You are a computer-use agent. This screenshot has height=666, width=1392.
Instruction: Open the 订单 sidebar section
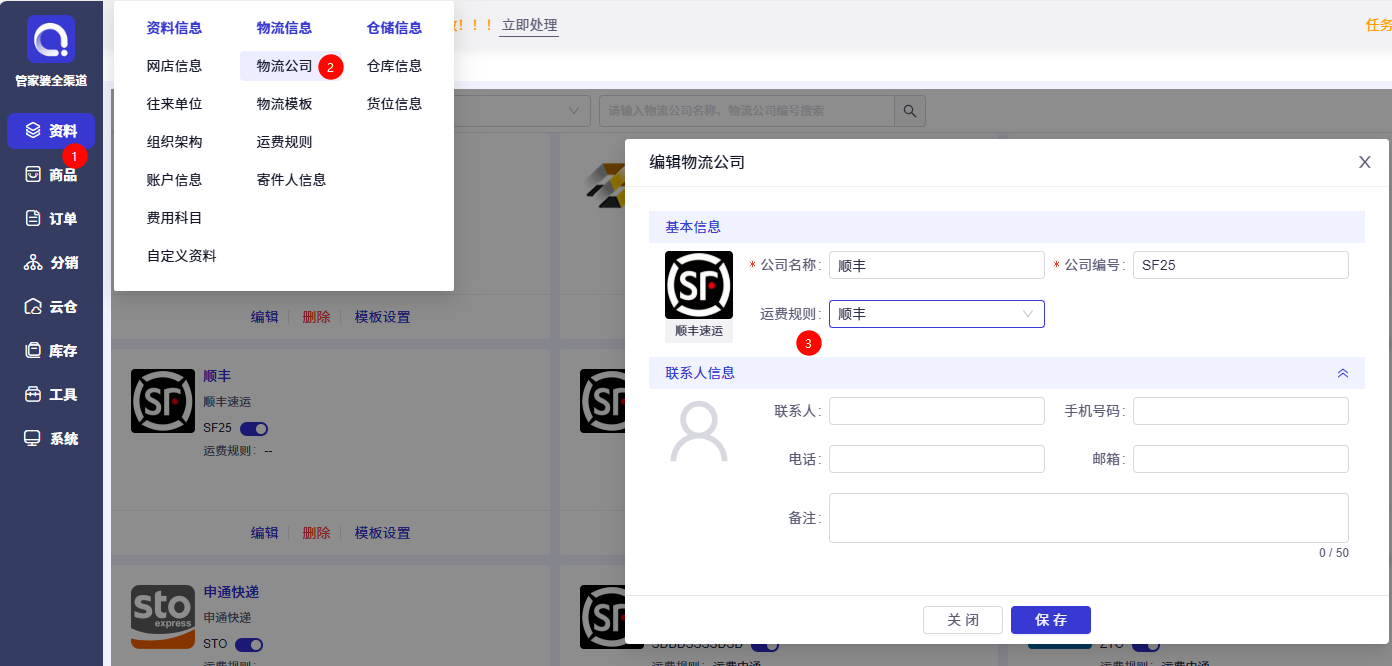[x=51, y=219]
